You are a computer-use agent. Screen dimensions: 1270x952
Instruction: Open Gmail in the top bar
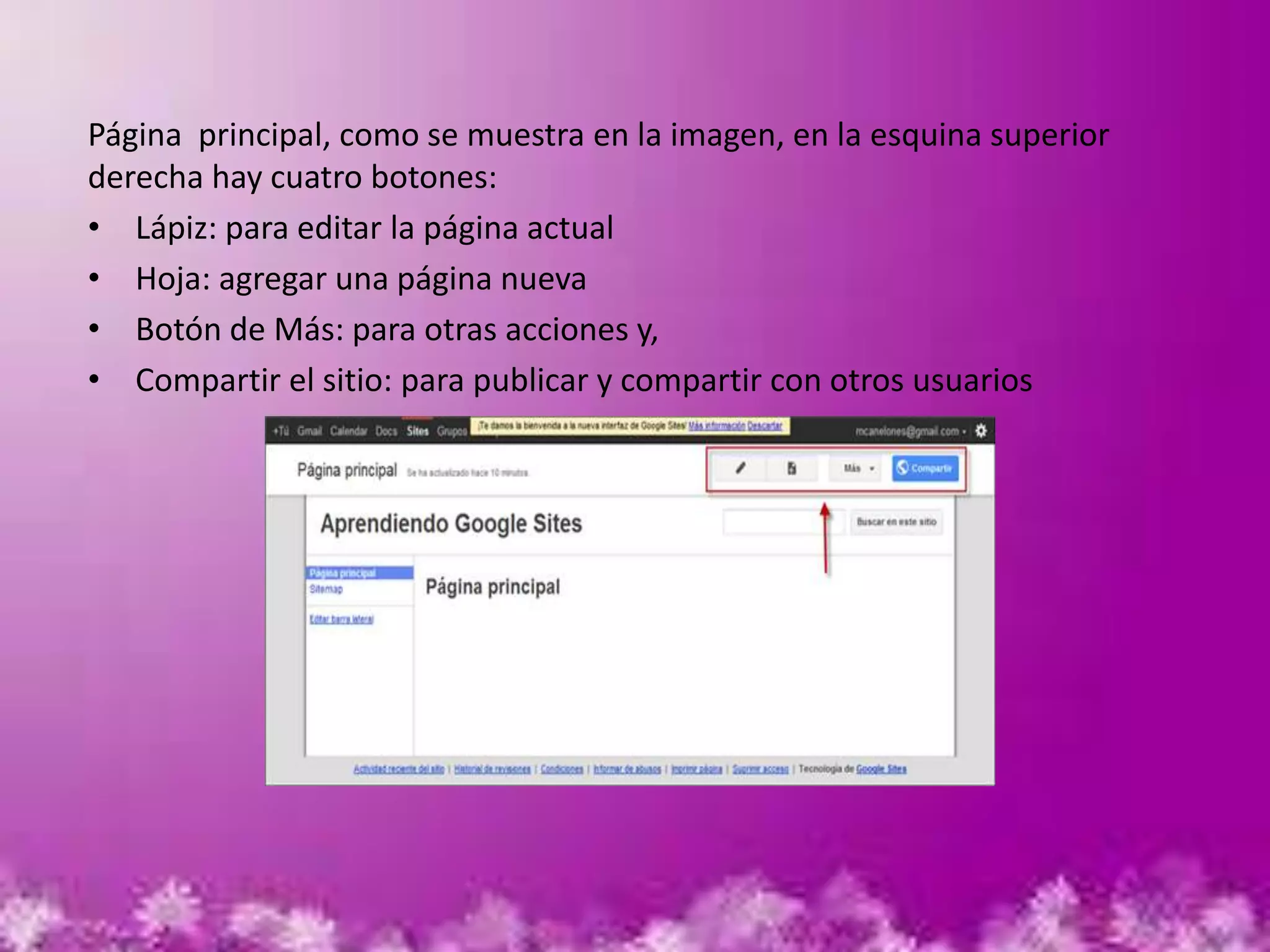coord(309,431)
